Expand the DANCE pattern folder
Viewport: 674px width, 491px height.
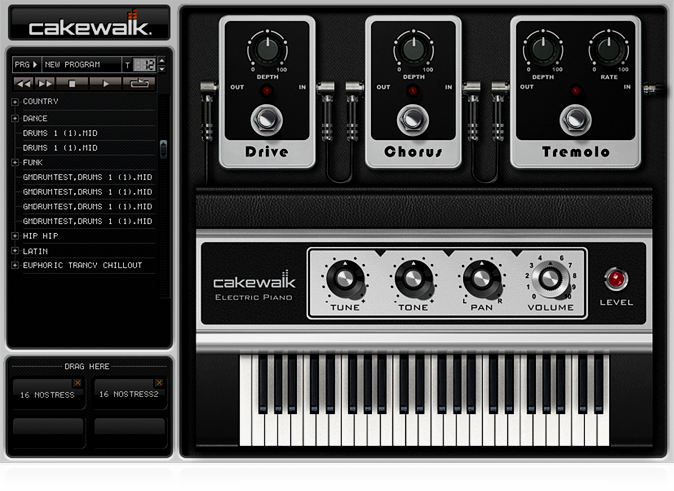tap(15, 118)
